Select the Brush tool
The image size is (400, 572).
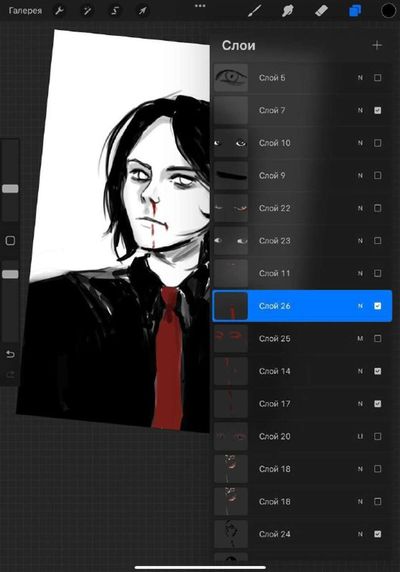(255, 11)
